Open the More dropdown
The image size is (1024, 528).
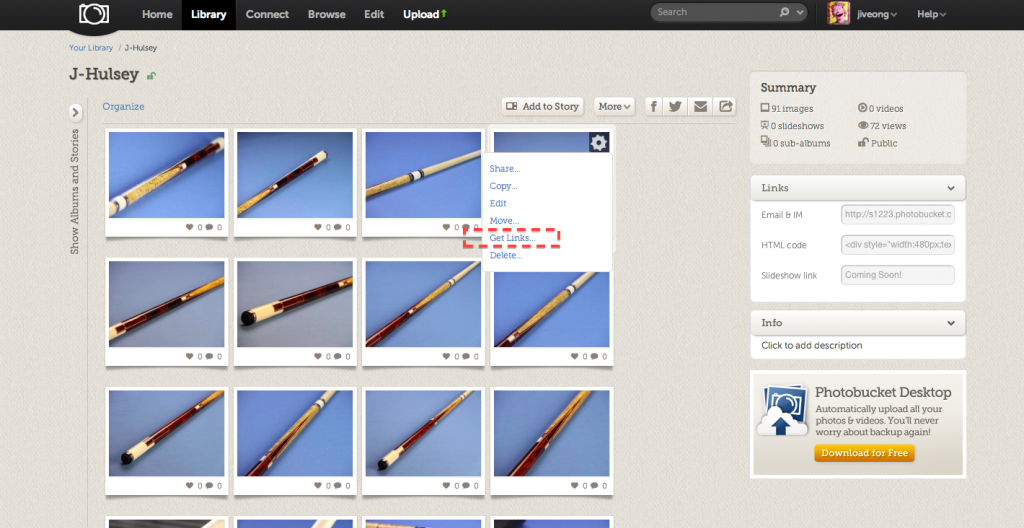coord(615,107)
